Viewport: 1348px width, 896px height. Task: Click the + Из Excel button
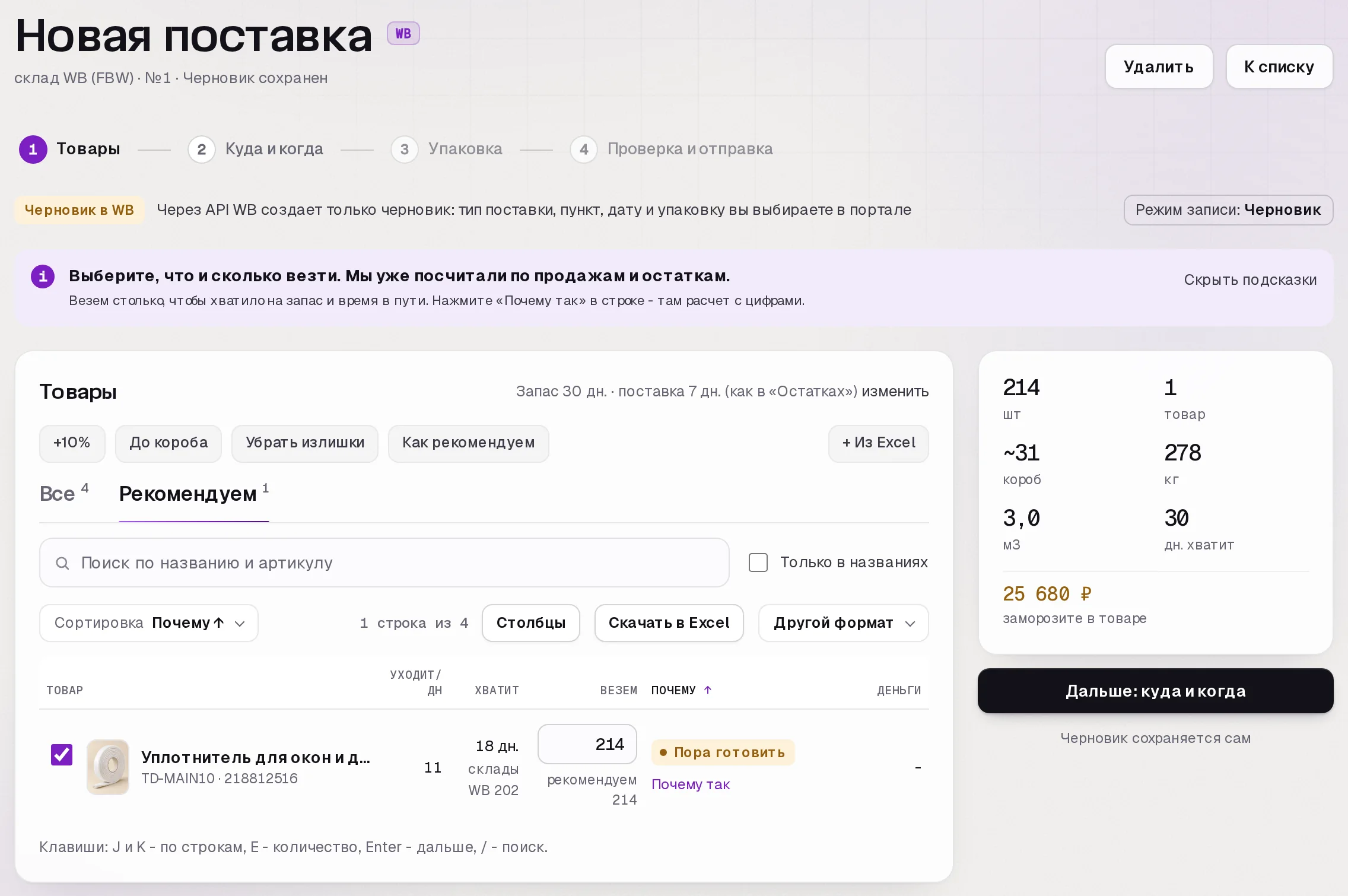[879, 443]
